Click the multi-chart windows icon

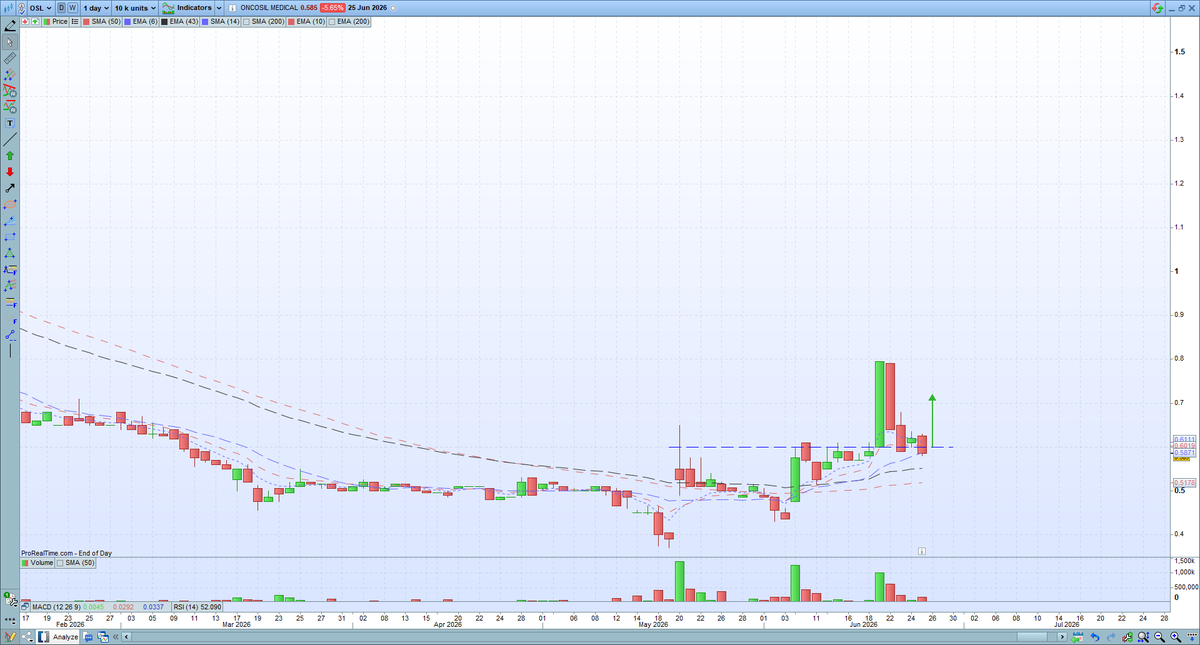point(103,637)
